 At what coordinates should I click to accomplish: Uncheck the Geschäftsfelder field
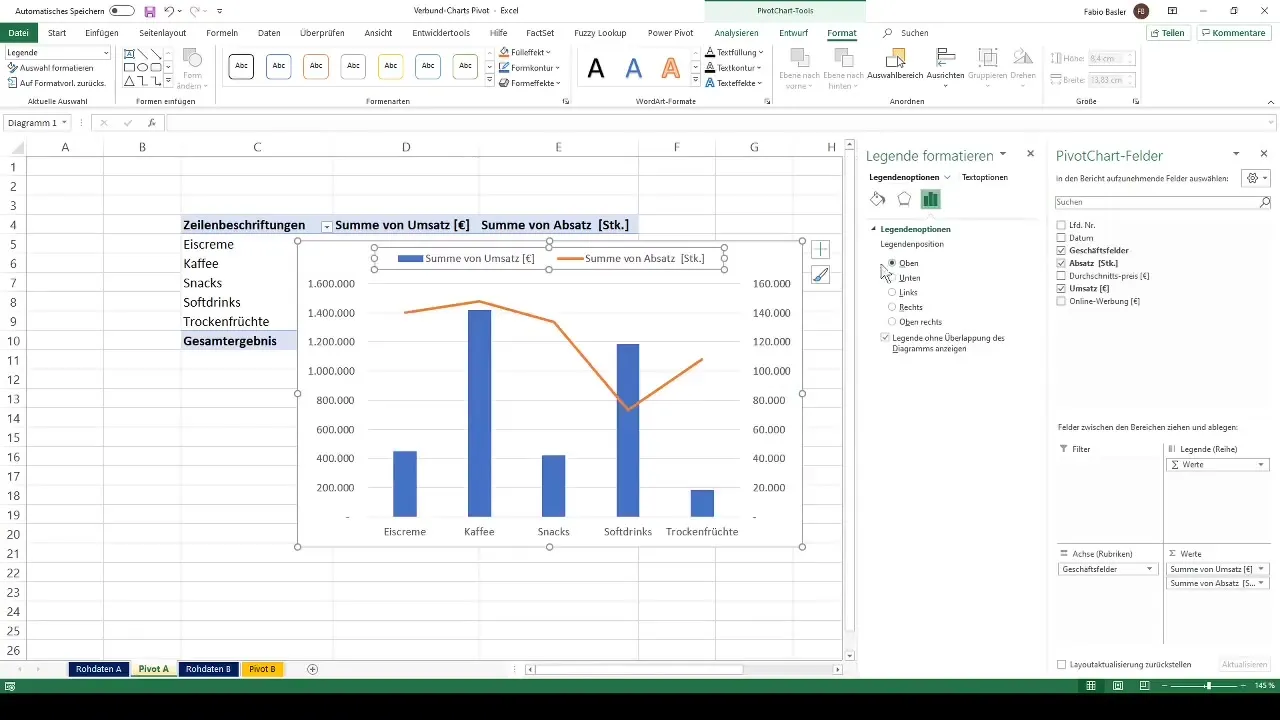coord(1061,250)
